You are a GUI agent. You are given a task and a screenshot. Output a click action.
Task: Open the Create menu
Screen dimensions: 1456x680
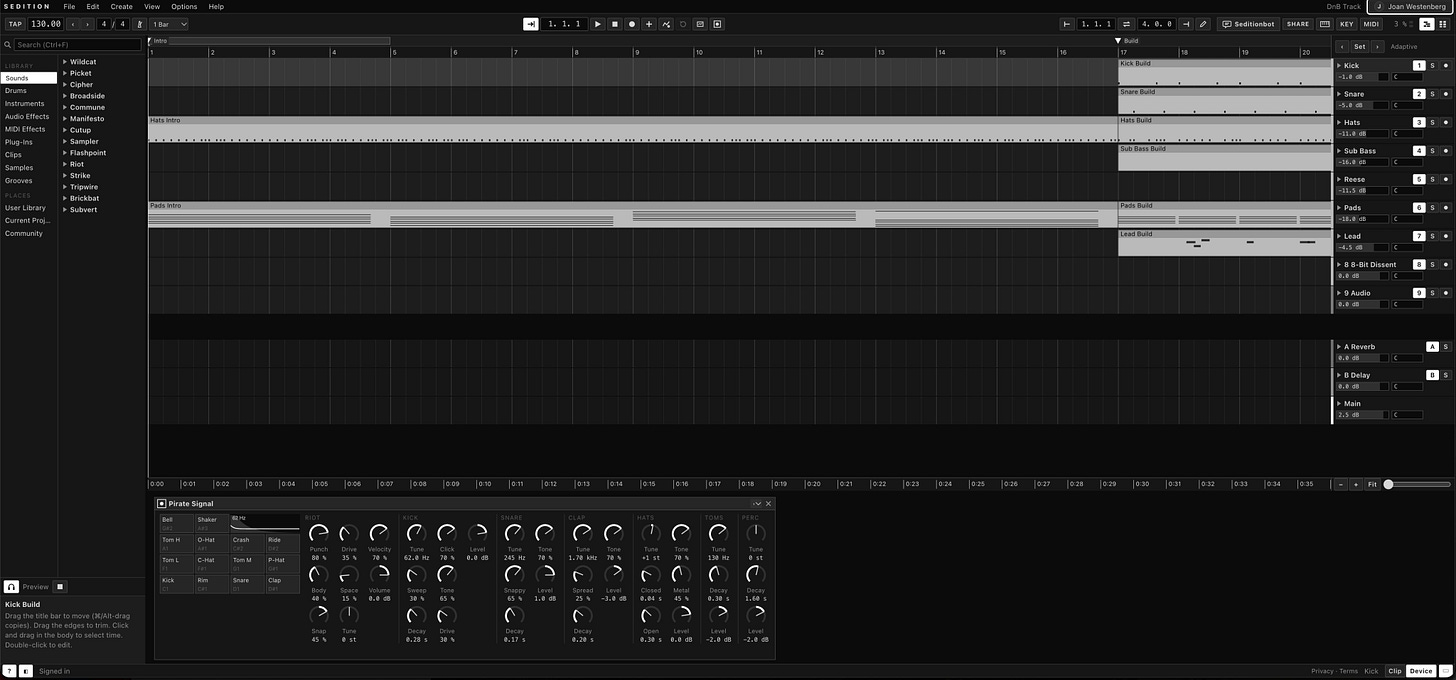click(121, 7)
